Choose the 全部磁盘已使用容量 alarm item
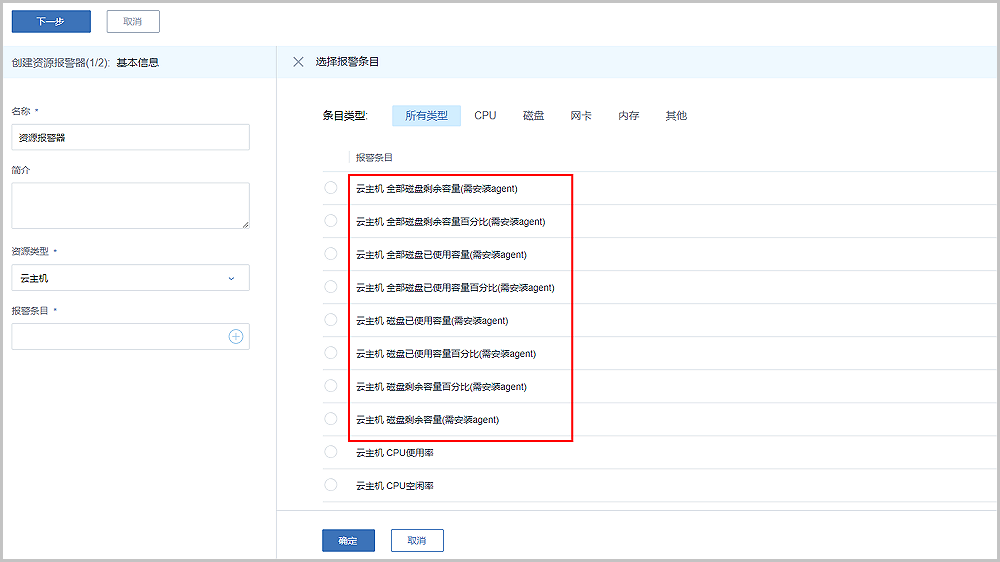This screenshot has width=1000, height=562. coord(331,254)
